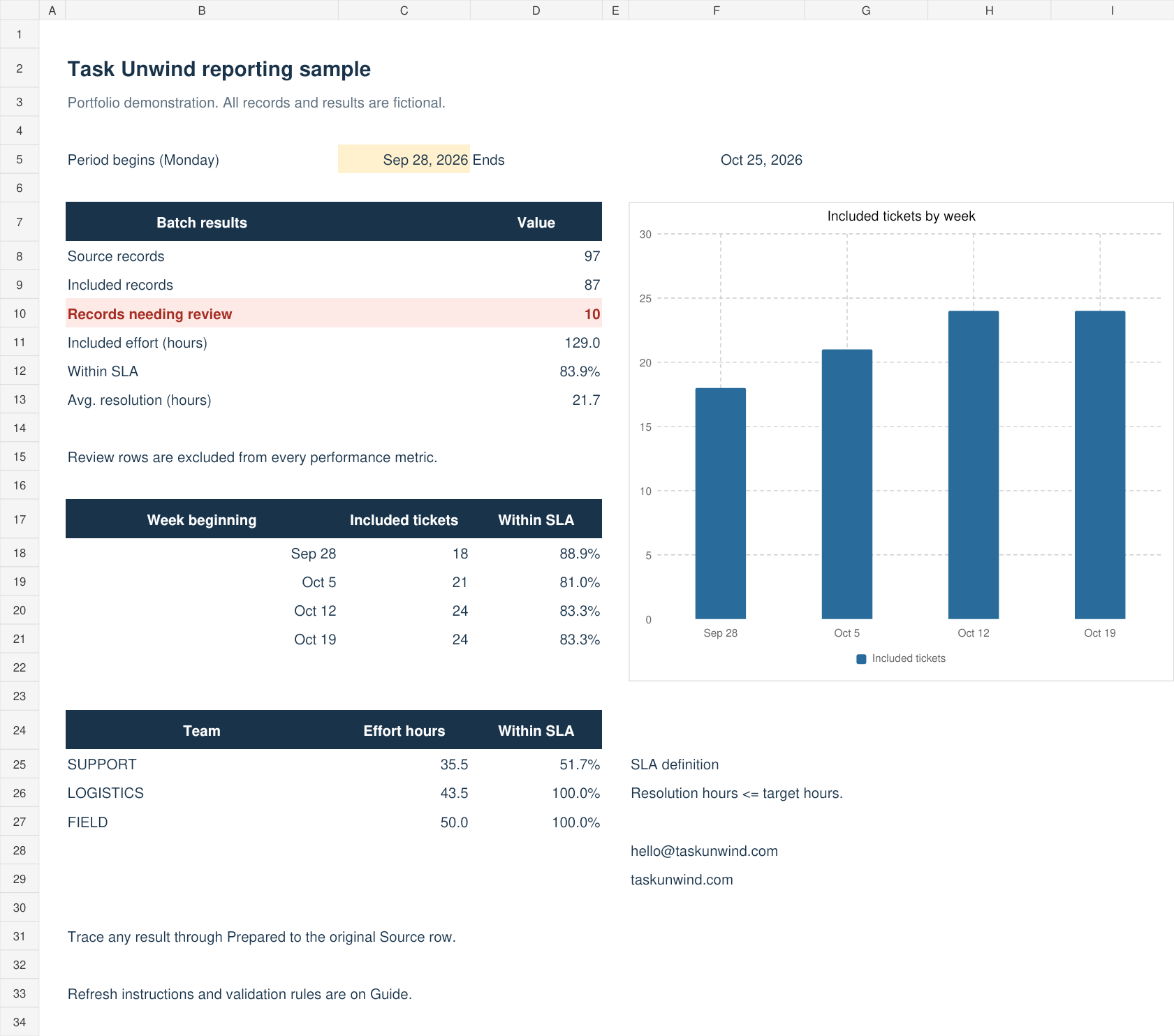Screen dimensions: 1174x1036
Task: Click the Team header cell
Action: tap(202, 730)
